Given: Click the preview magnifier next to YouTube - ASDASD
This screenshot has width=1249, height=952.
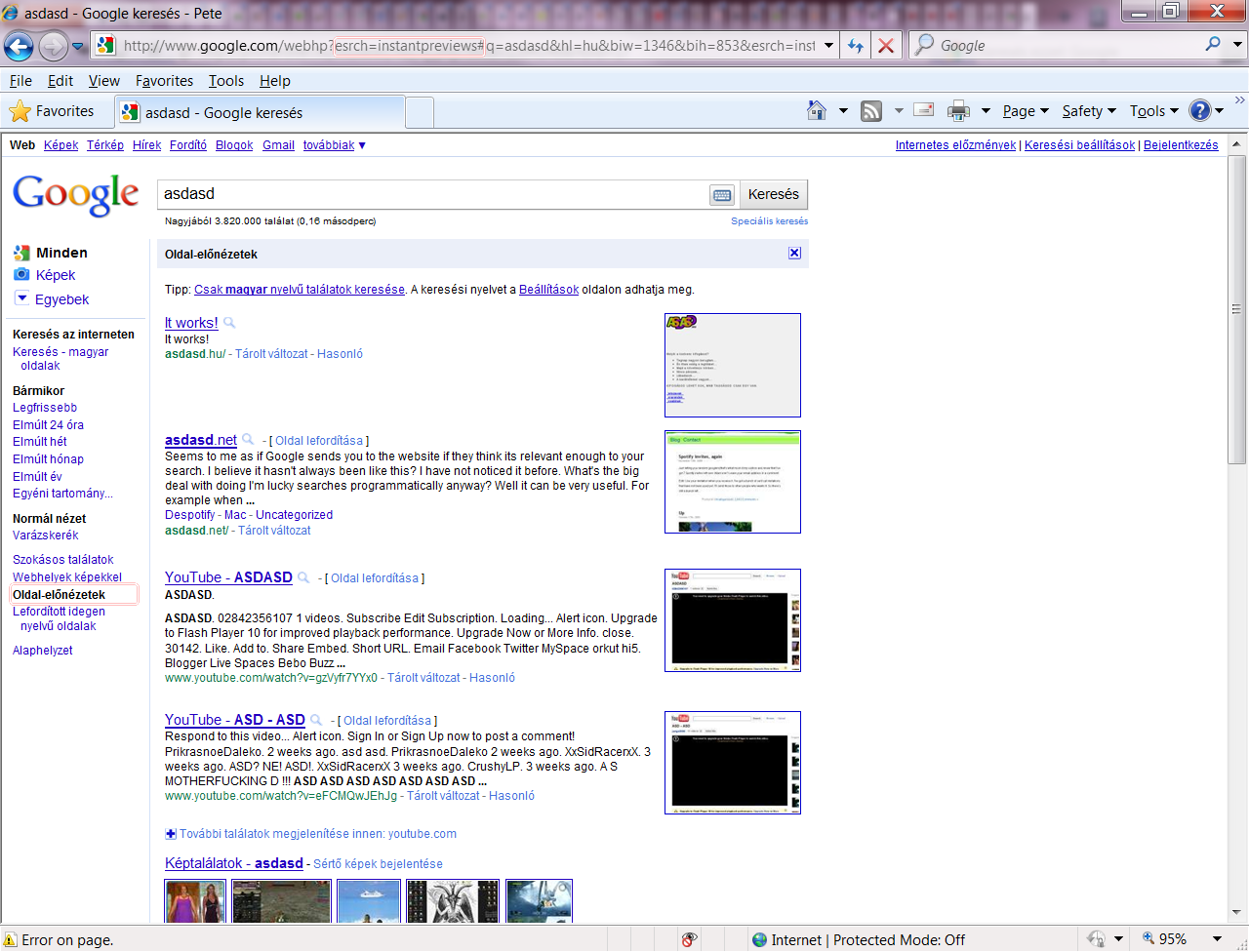Looking at the screenshot, I should 303,577.
